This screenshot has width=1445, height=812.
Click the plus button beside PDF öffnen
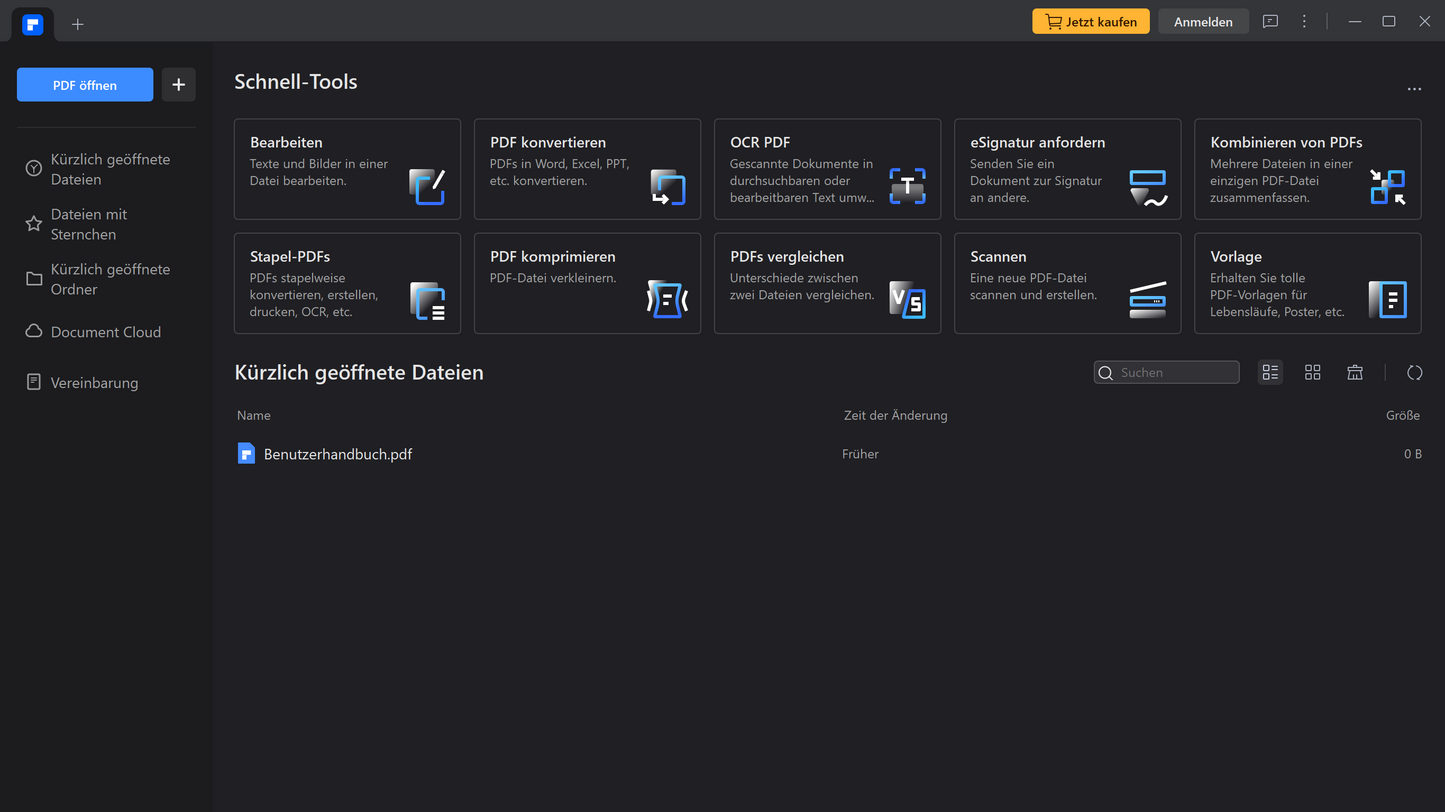pos(179,85)
